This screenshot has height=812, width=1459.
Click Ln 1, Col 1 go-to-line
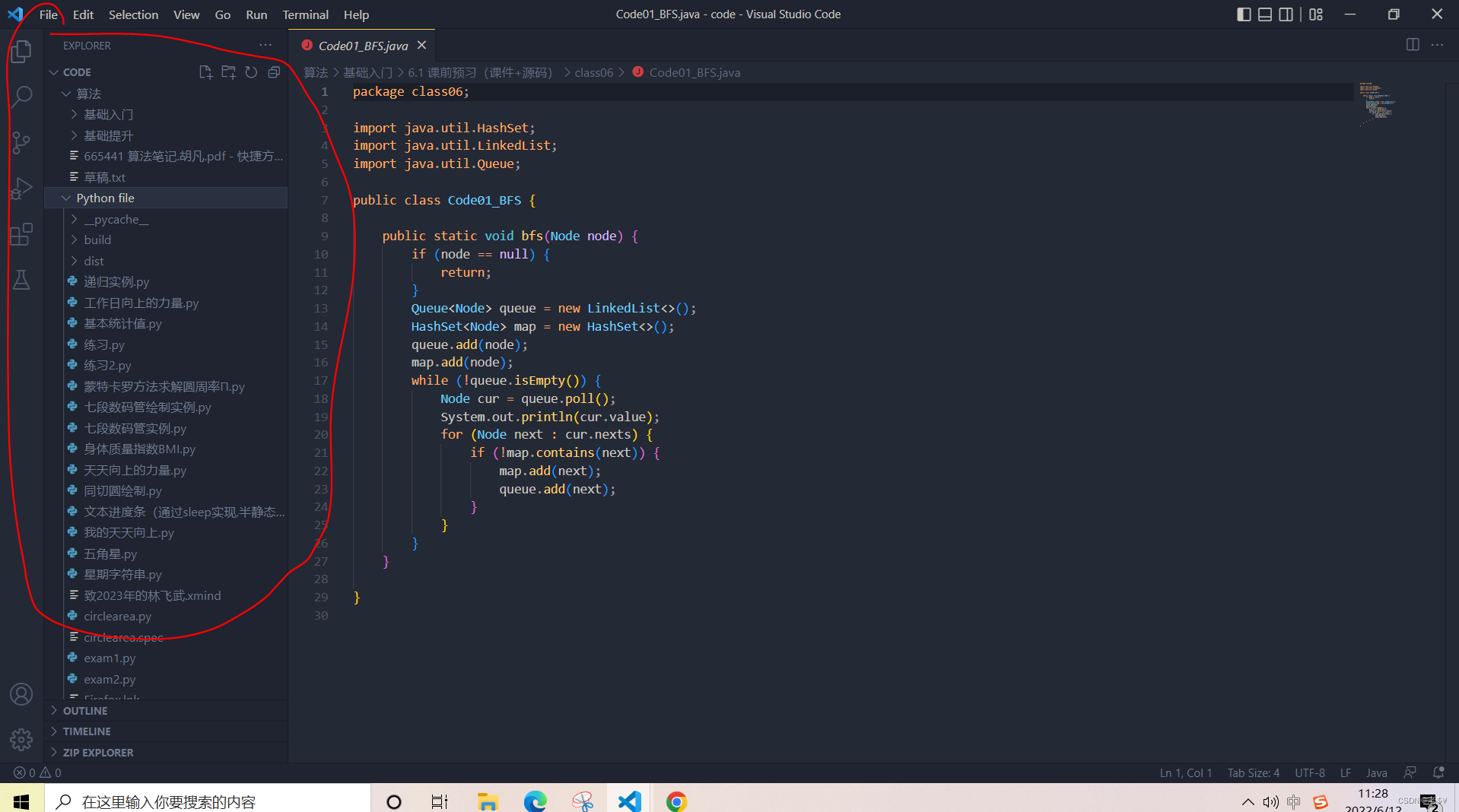[x=1185, y=772]
